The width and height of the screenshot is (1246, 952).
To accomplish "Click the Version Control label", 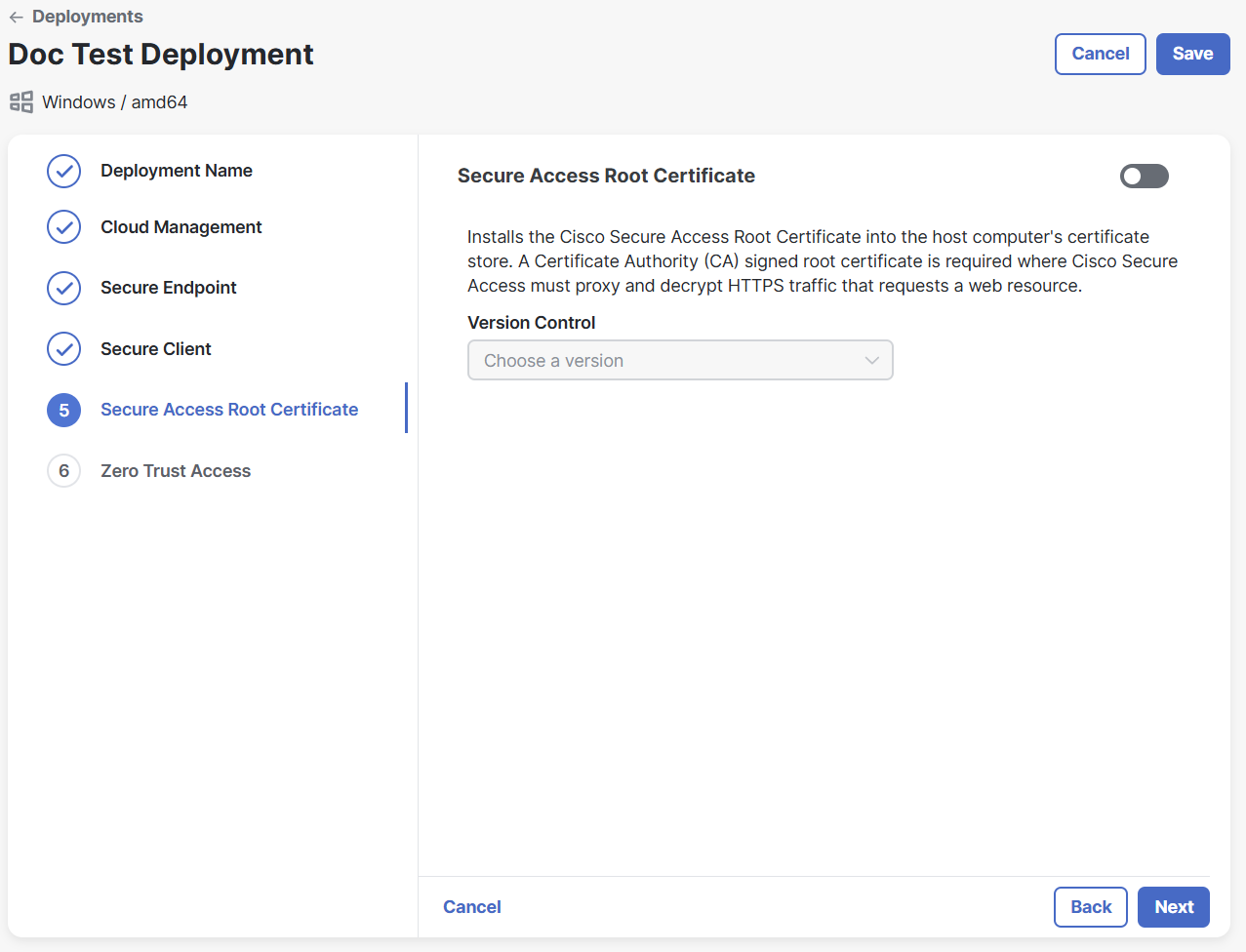I will click(x=532, y=323).
